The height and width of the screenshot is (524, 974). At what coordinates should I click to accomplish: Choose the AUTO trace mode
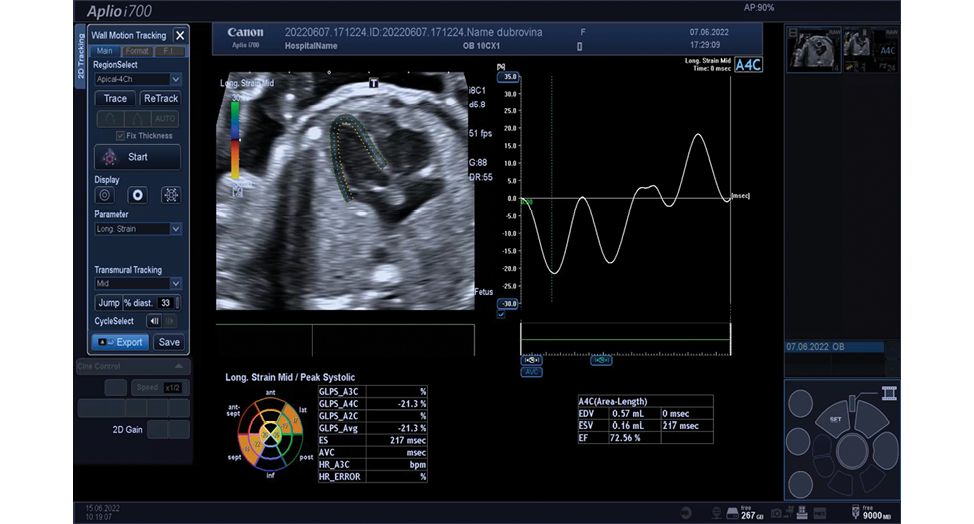coord(165,119)
